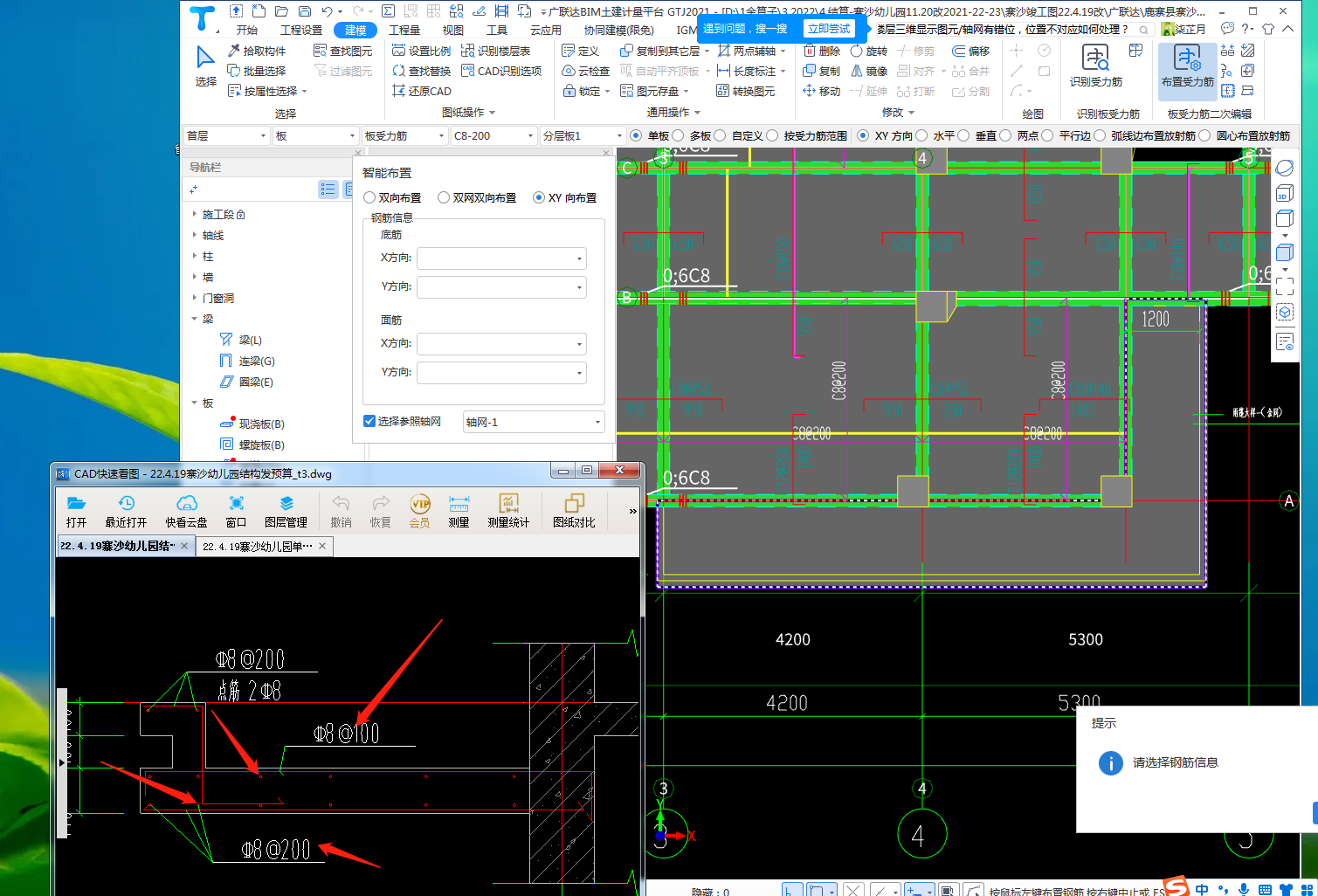Click 图层管理 layer management in CAD viewer
This screenshot has width=1318, height=896.
tap(286, 511)
